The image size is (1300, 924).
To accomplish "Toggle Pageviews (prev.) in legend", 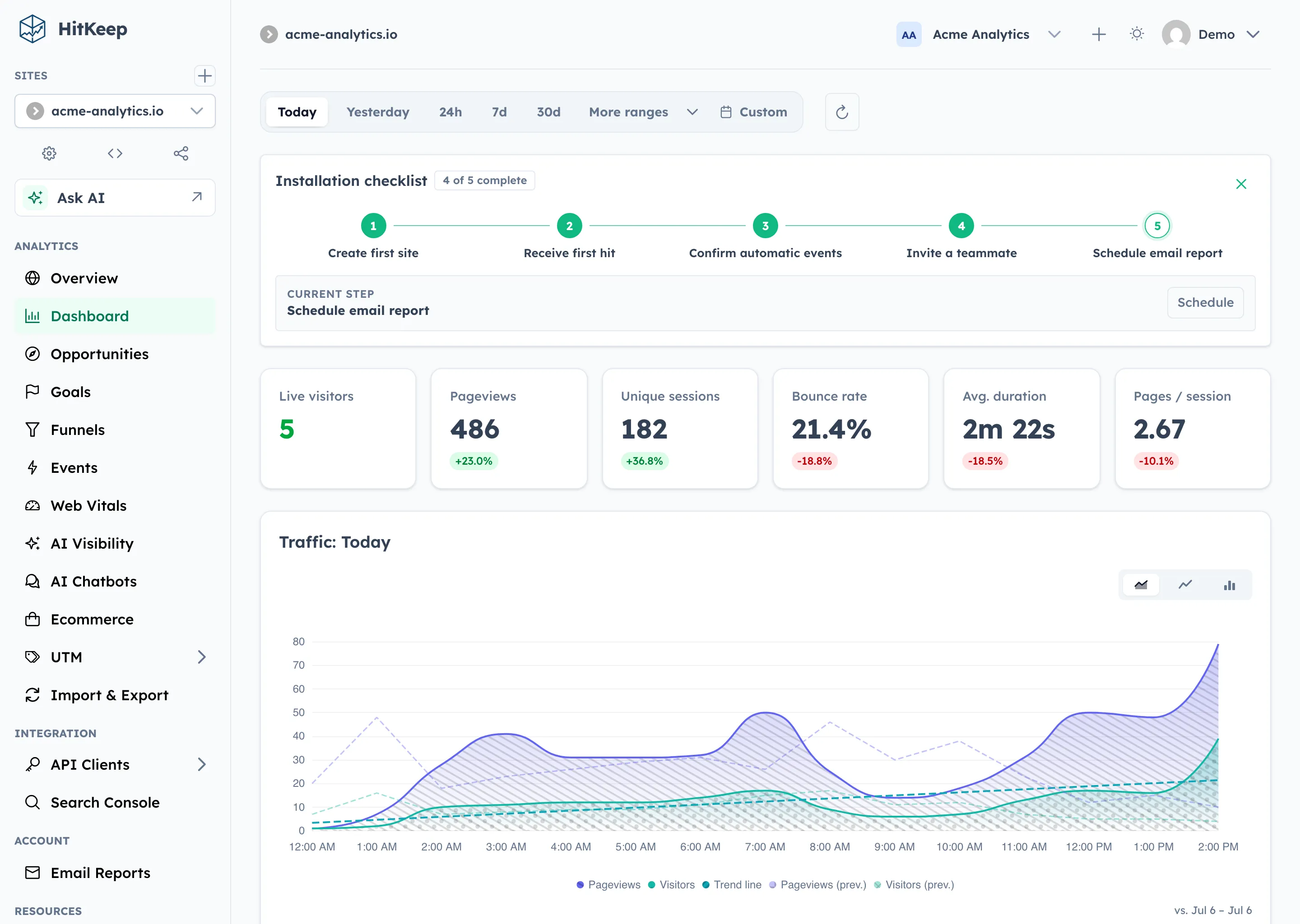I will click(817, 885).
